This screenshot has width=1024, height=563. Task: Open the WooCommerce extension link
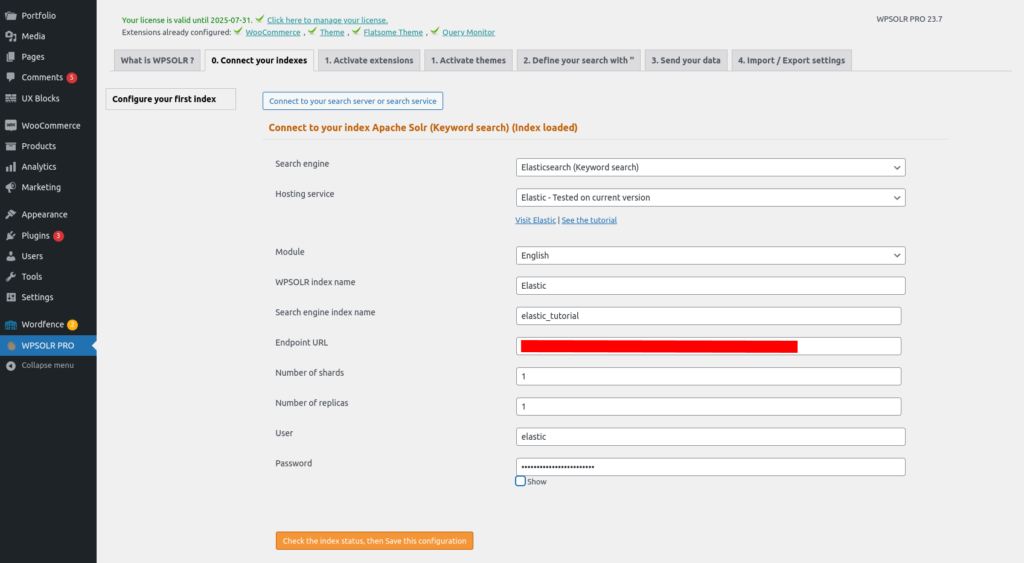[x=273, y=32]
